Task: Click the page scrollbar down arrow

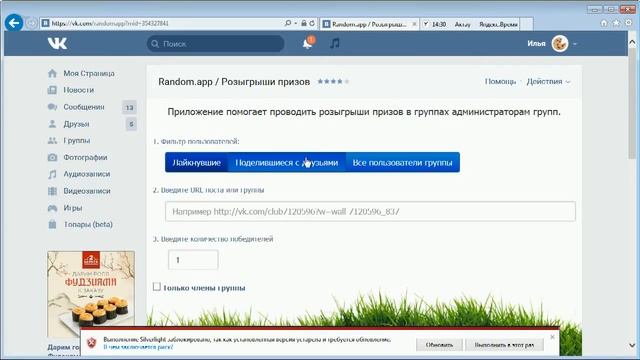Action: (632, 346)
